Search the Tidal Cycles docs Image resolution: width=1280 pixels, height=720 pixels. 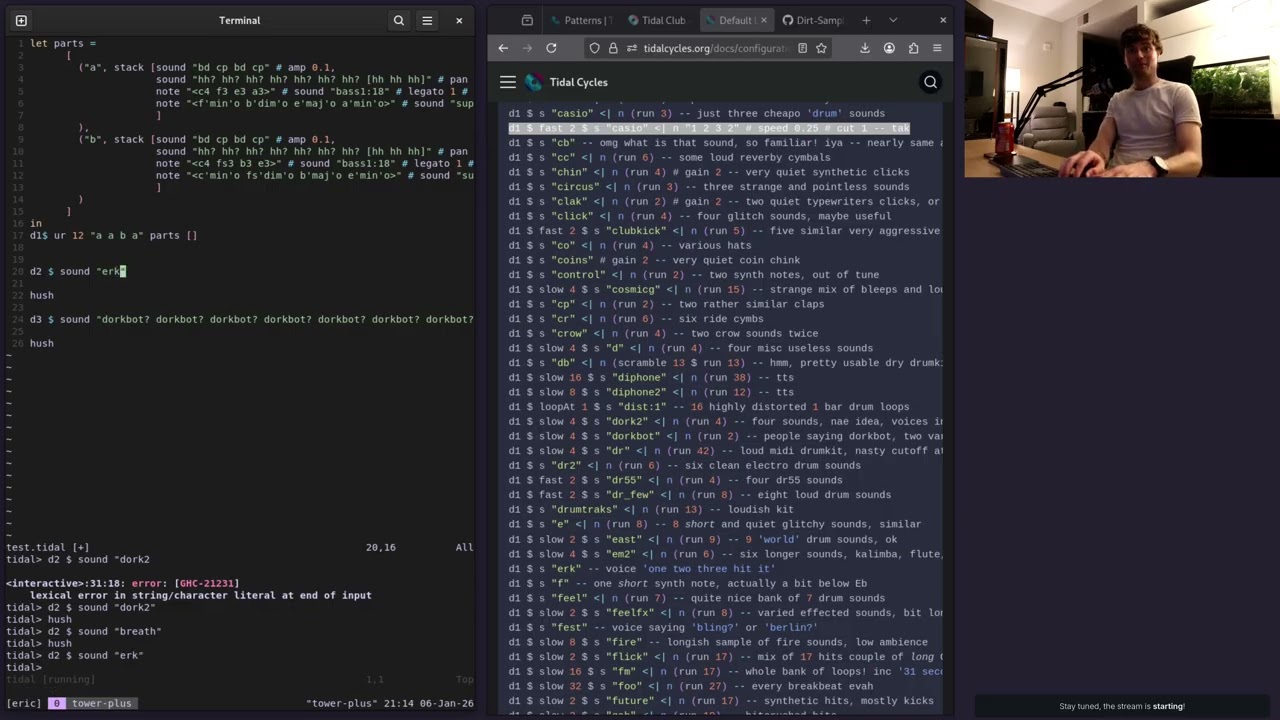[x=931, y=82]
